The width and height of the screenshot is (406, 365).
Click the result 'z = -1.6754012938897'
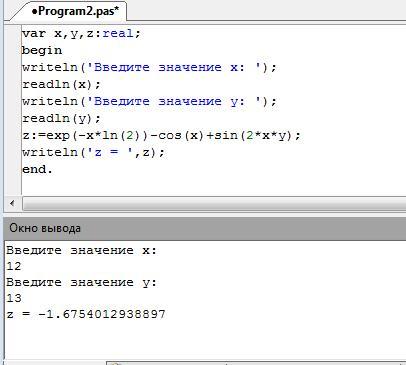(x=86, y=314)
